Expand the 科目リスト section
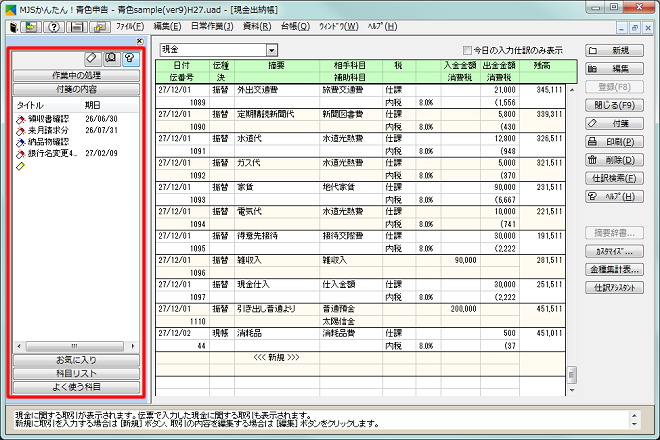The image size is (660, 440). coord(76,372)
